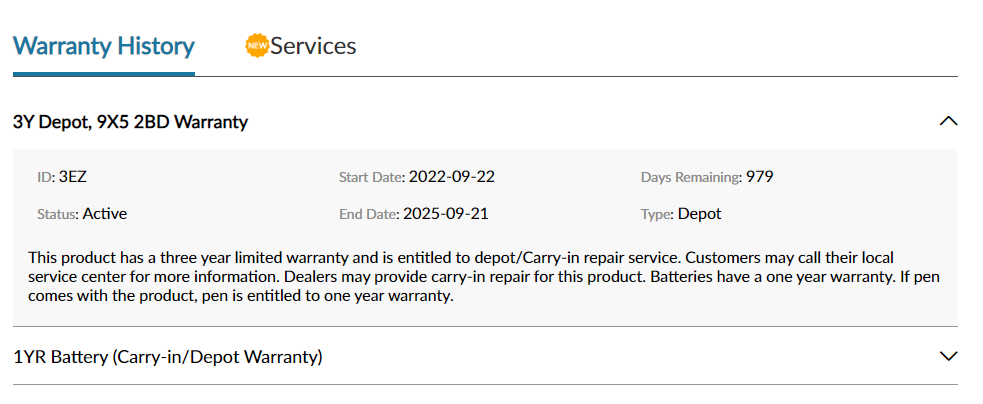Click the Active status value

pyautogui.click(x=105, y=214)
